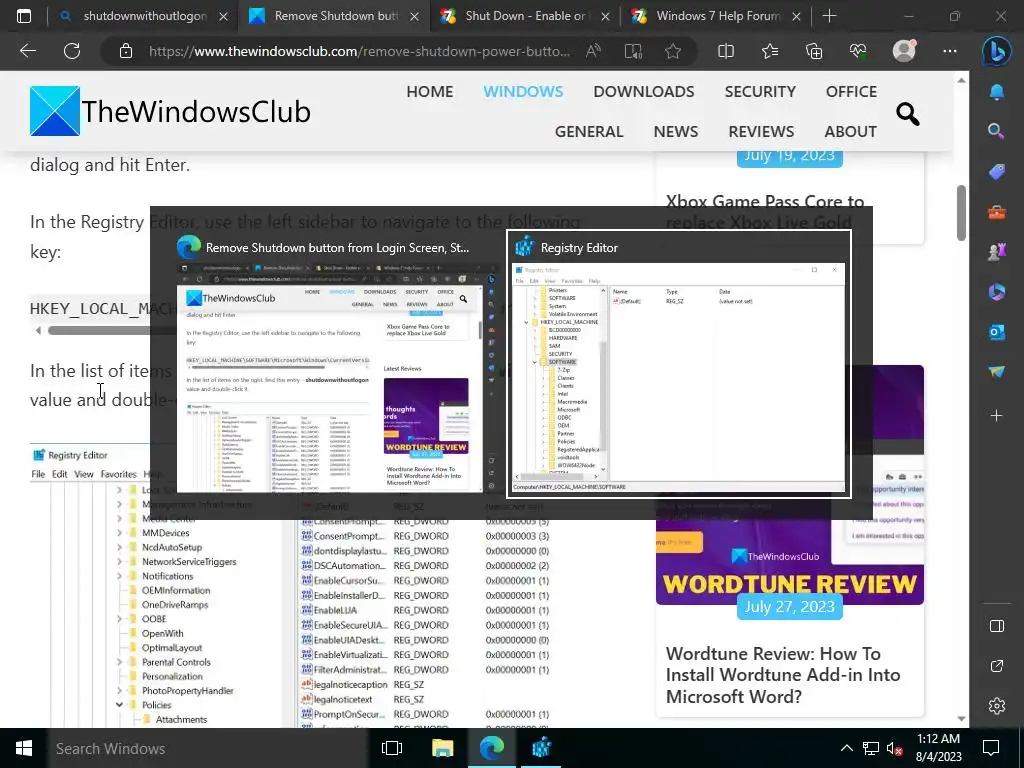
Task: Open the OFFICE site menu
Action: [x=851, y=91]
